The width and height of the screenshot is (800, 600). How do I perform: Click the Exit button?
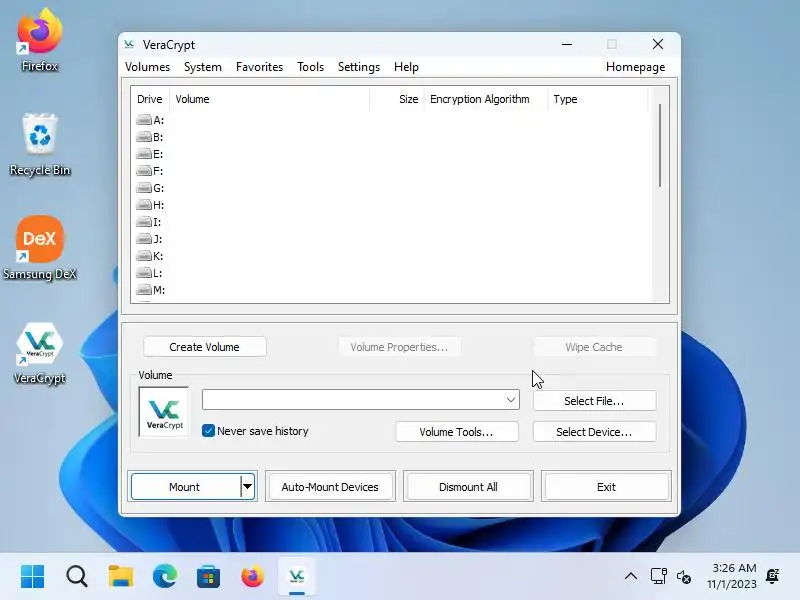pyautogui.click(x=606, y=487)
